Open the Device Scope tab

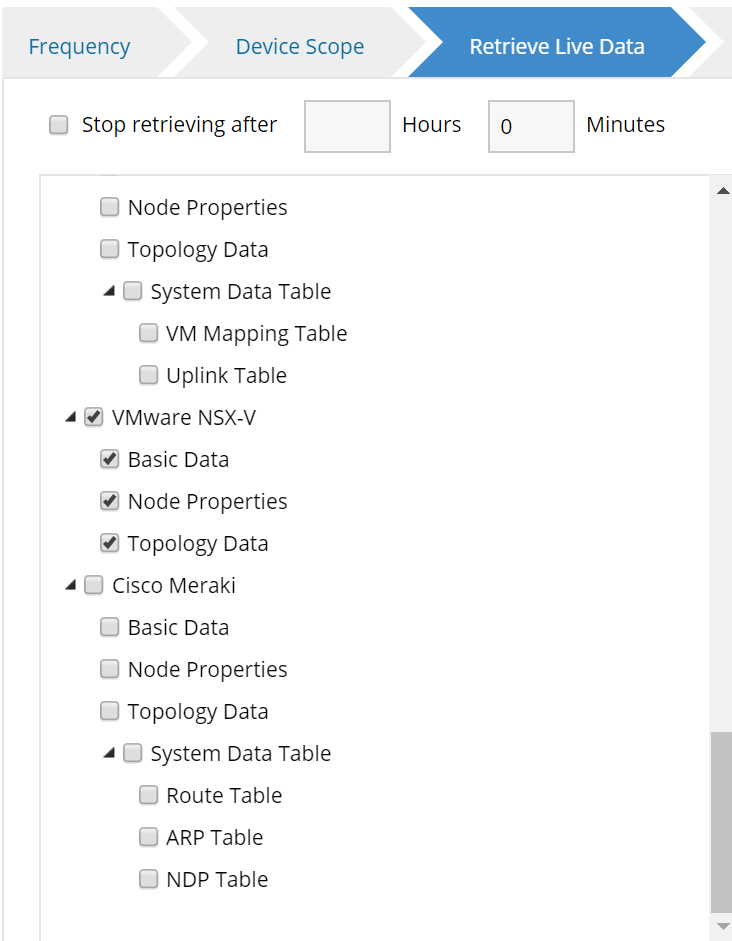299,46
